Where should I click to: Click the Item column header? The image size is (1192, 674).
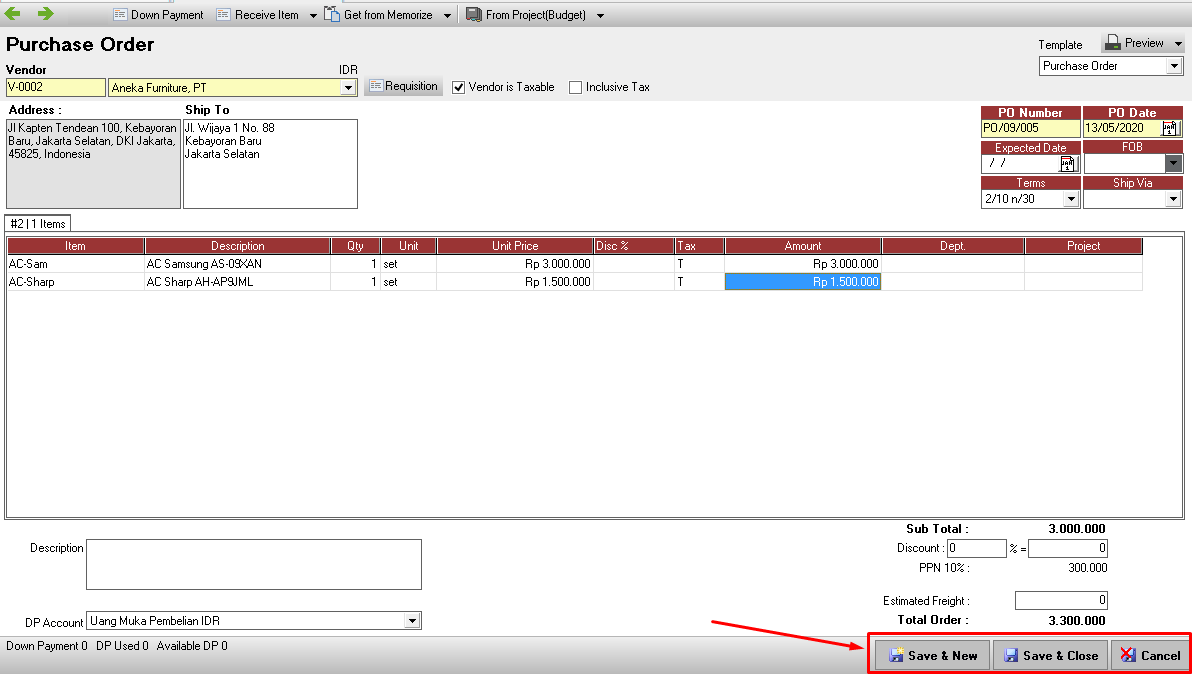pos(75,246)
